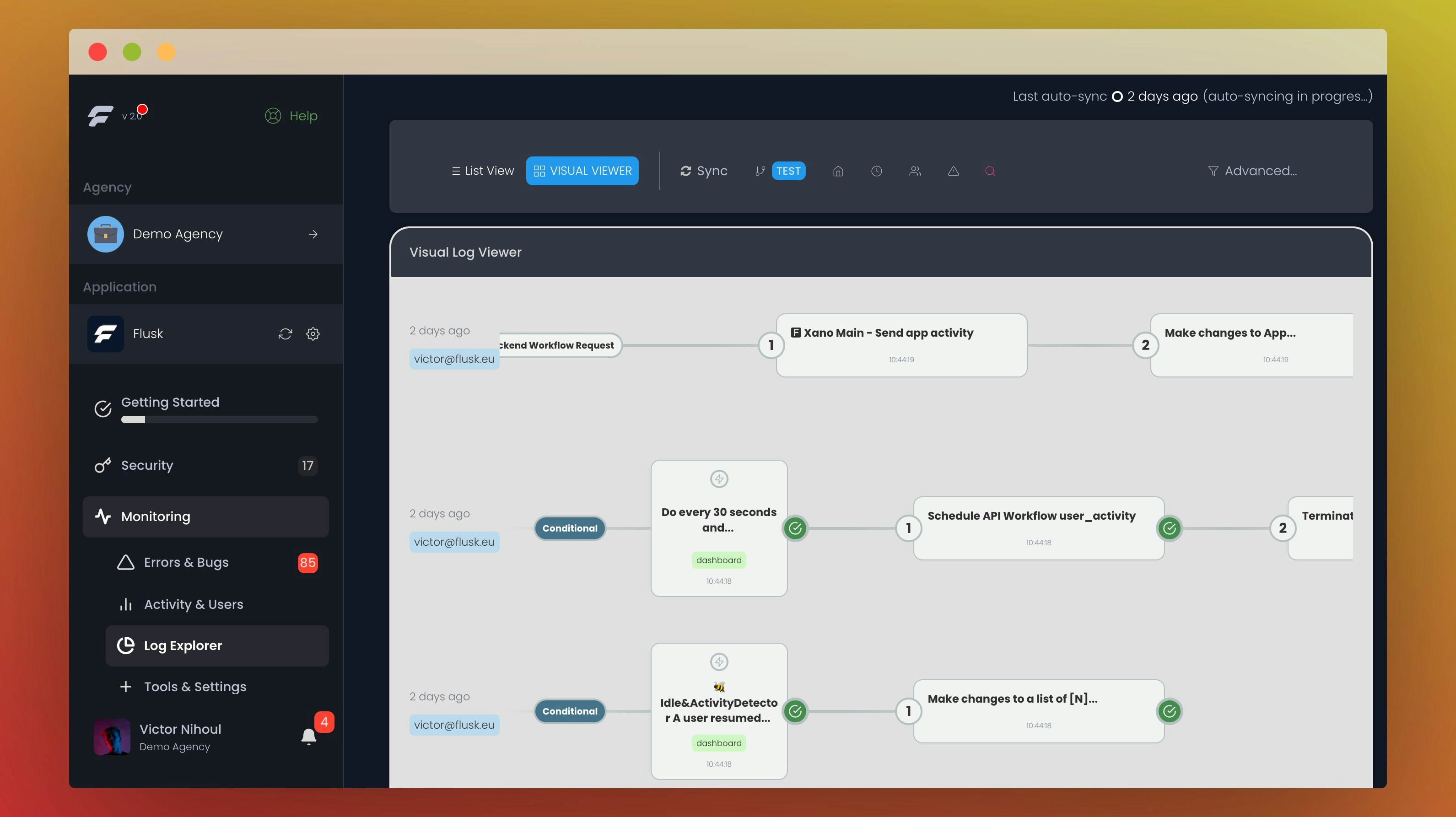Click the Errors & Bugs 85 badge

[307, 562]
